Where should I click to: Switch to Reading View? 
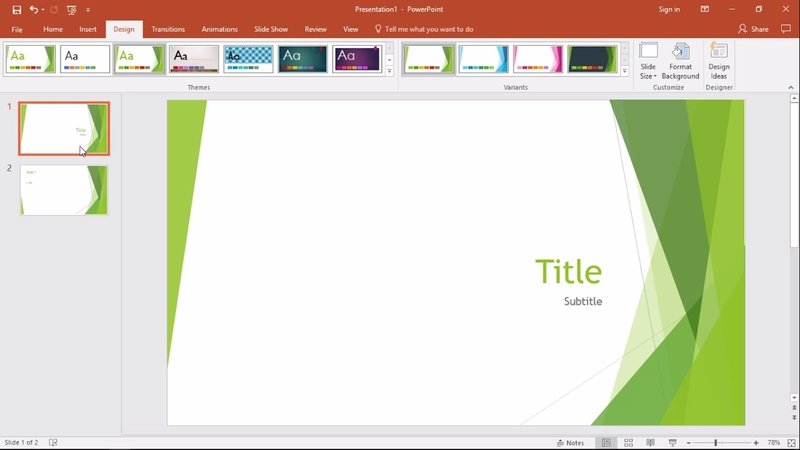click(650, 442)
